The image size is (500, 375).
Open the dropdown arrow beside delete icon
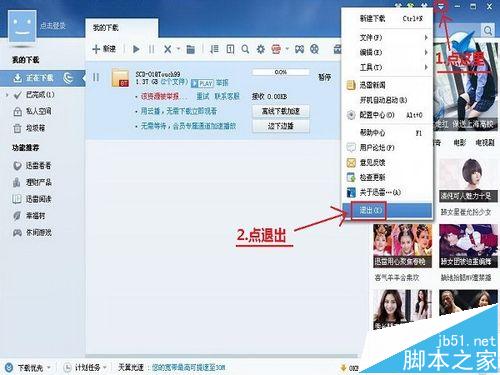[x=178, y=49]
